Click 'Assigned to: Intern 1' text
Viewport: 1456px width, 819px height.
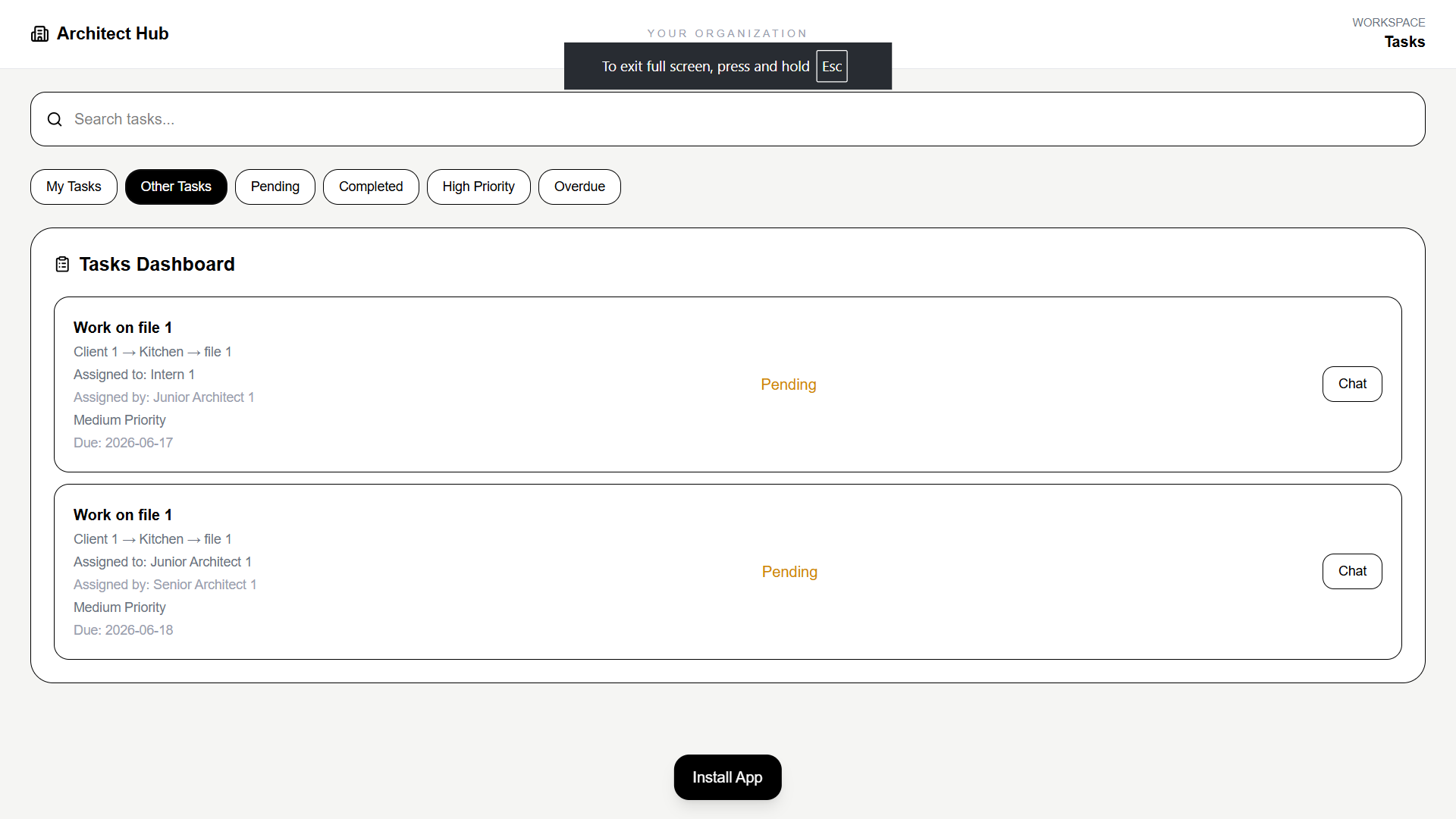click(x=134, y=375)
